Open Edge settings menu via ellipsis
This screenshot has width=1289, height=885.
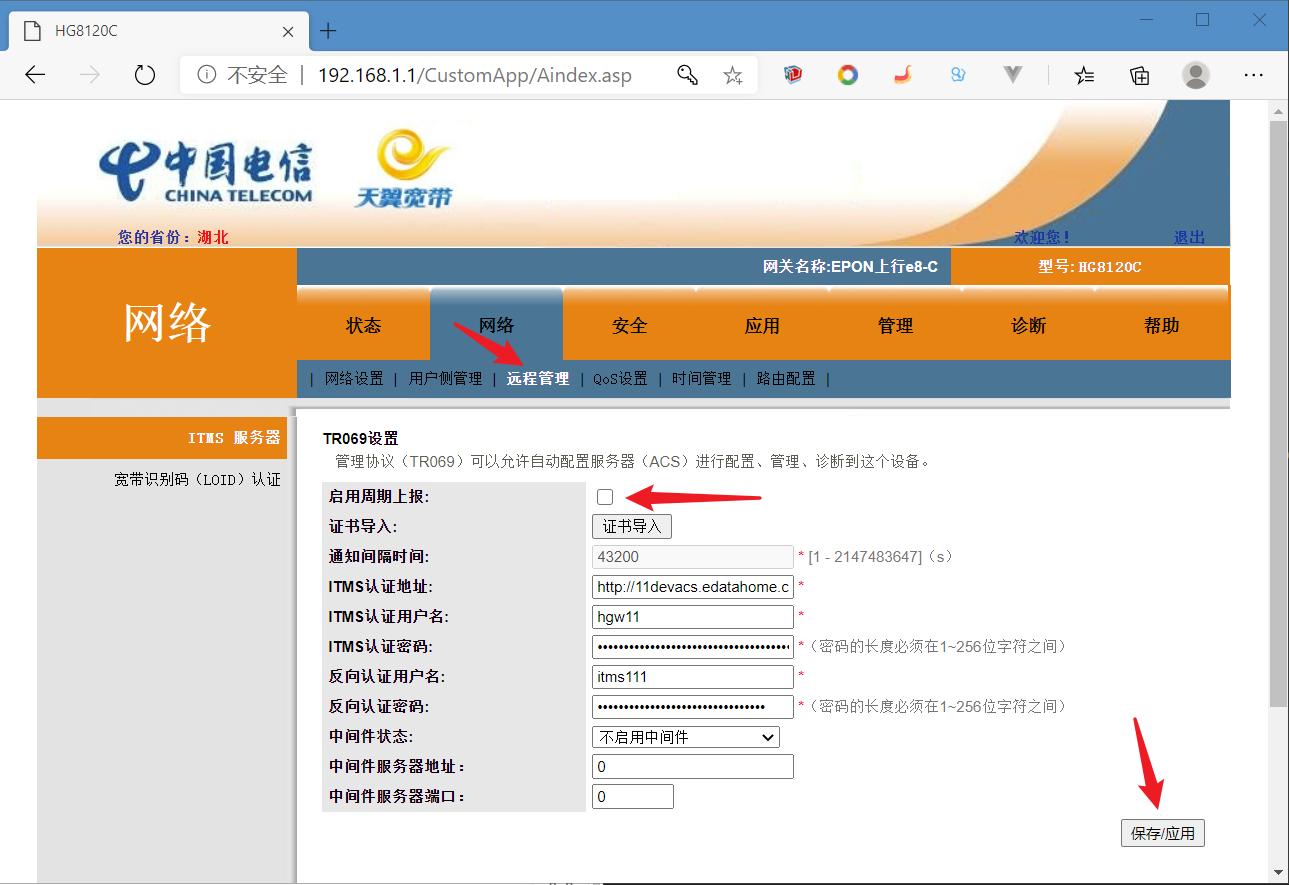tap(1253, 74)
